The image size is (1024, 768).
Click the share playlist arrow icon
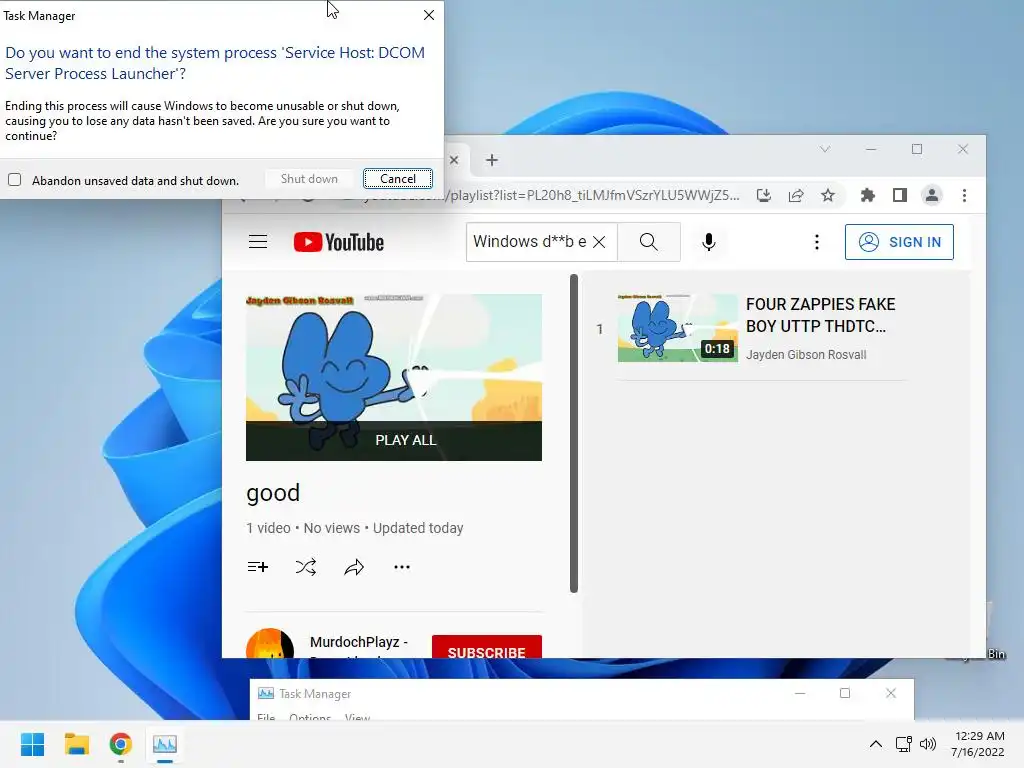coord(353,567)
